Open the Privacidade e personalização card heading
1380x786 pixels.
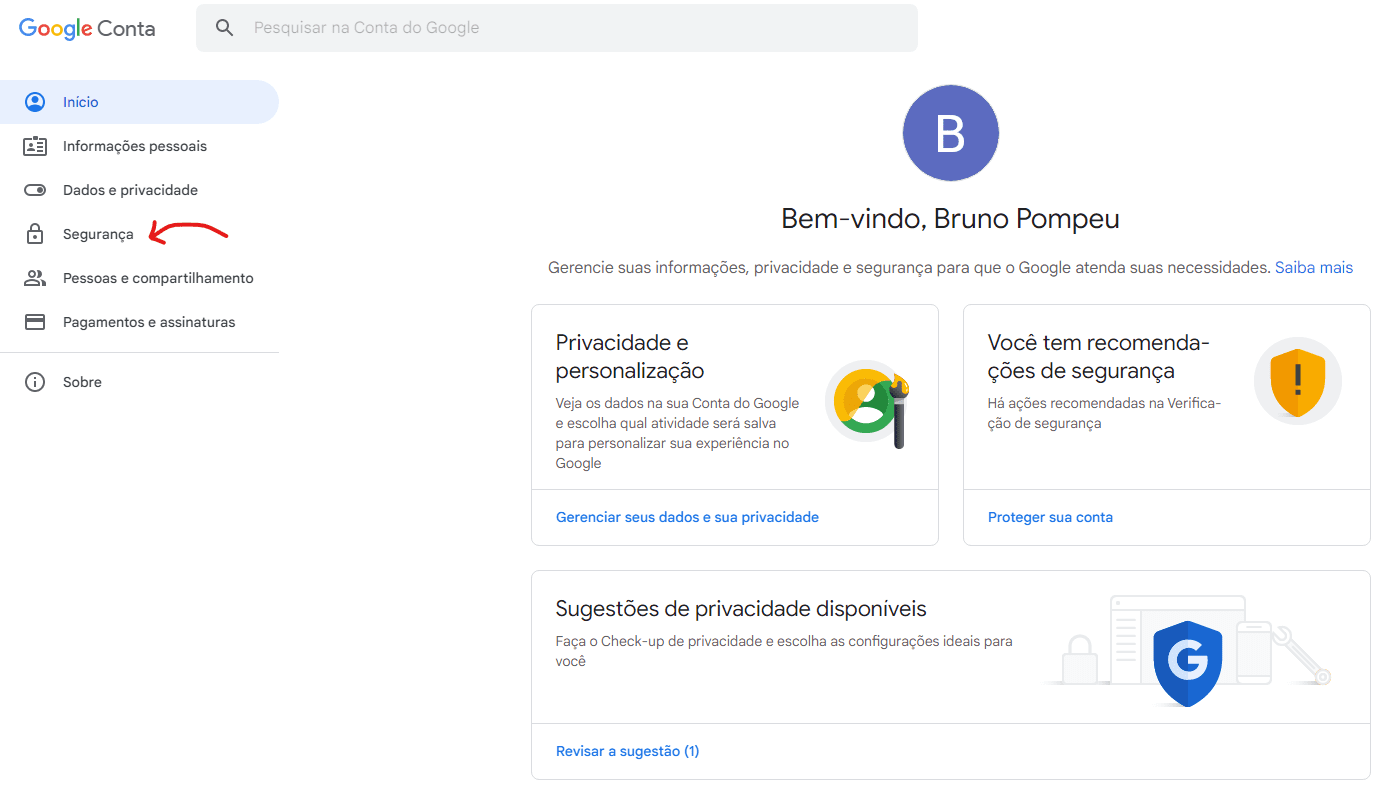pos(630,357)
